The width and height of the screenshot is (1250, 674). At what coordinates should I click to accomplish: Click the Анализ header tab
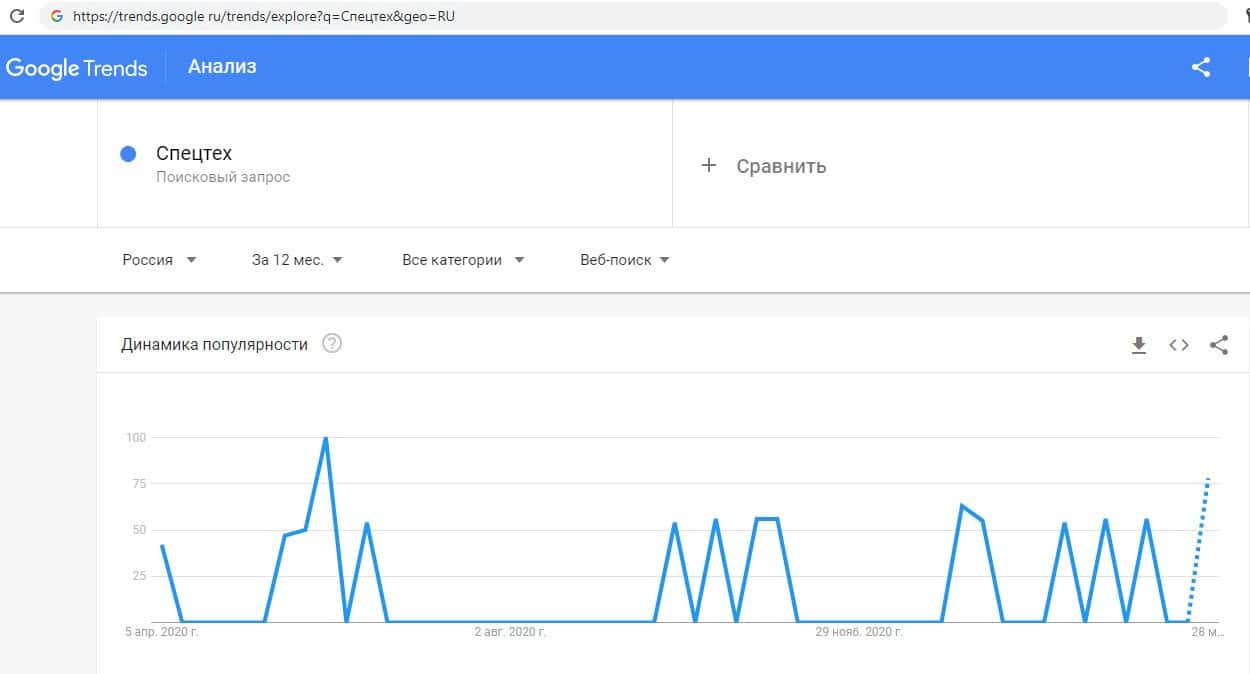pos(222,67)
